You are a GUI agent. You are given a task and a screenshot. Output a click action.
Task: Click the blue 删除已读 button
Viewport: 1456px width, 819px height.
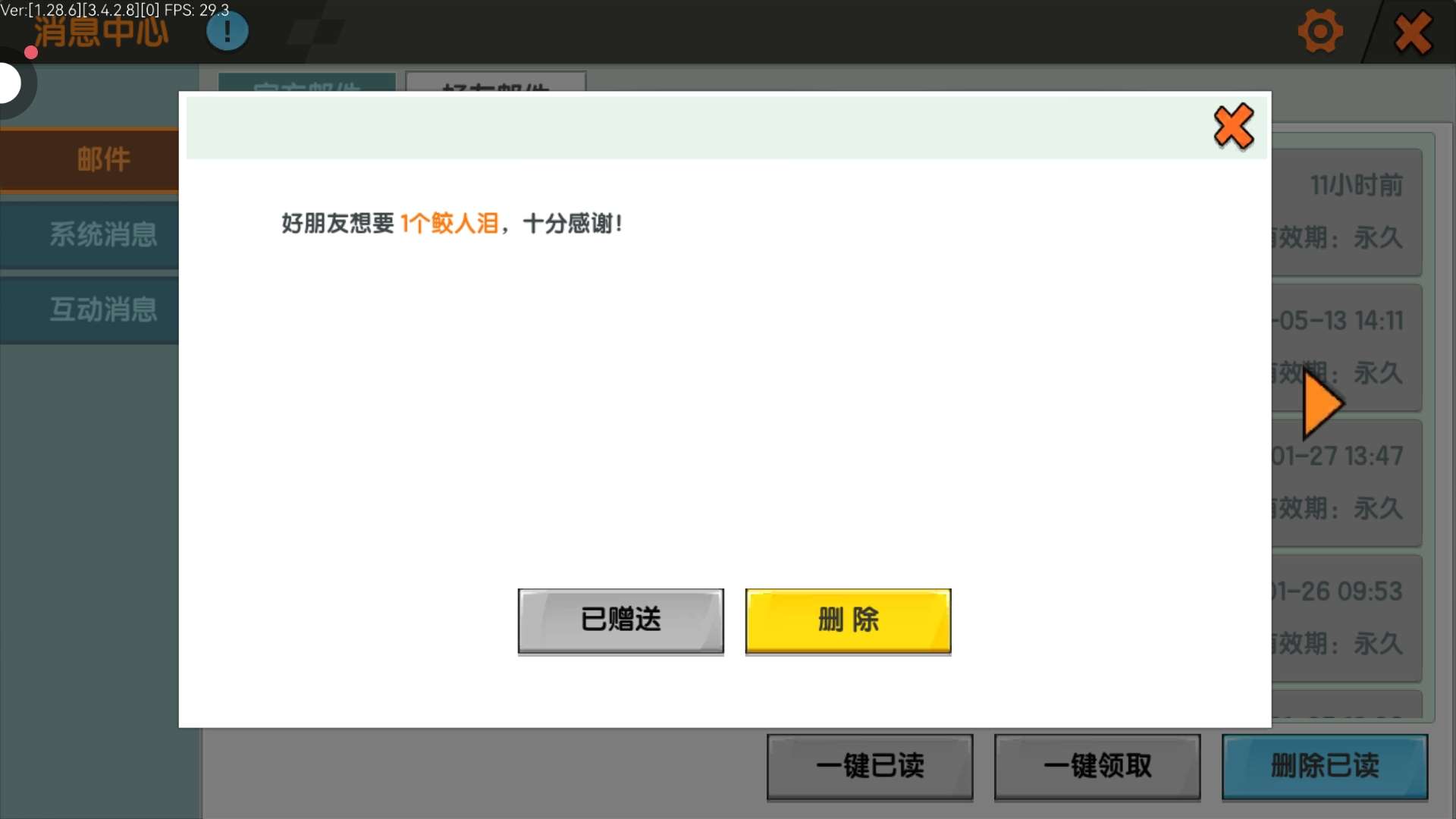(x=1325, y=766)
